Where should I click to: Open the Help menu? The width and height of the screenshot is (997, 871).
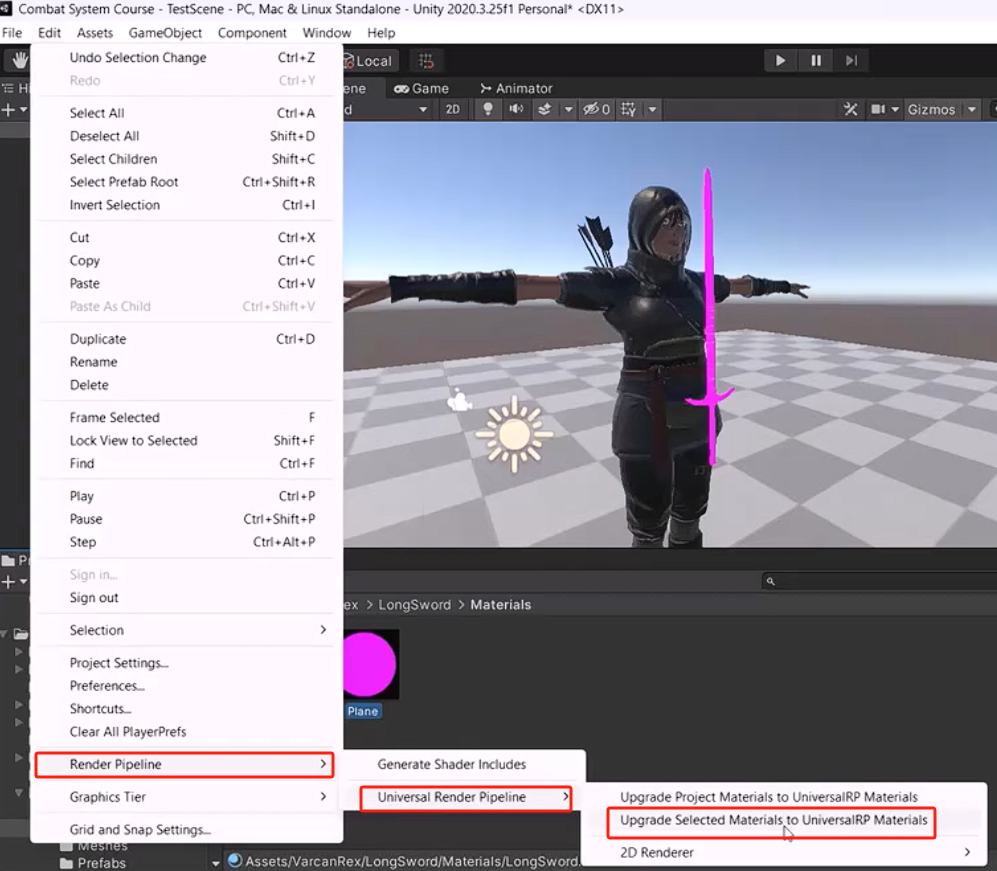tap(381, 32)
